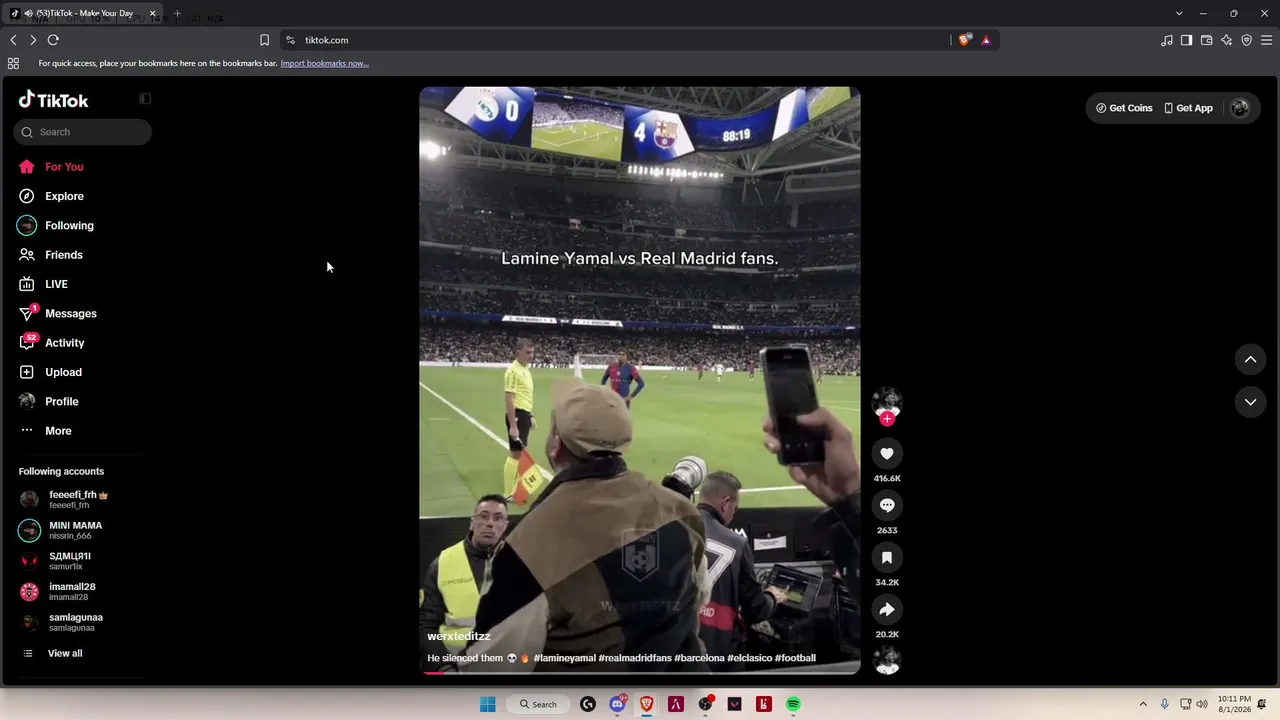Open the browser hamburger menu
Viewport: 1280px width, 720px height.
click(x=1266, y=40)
